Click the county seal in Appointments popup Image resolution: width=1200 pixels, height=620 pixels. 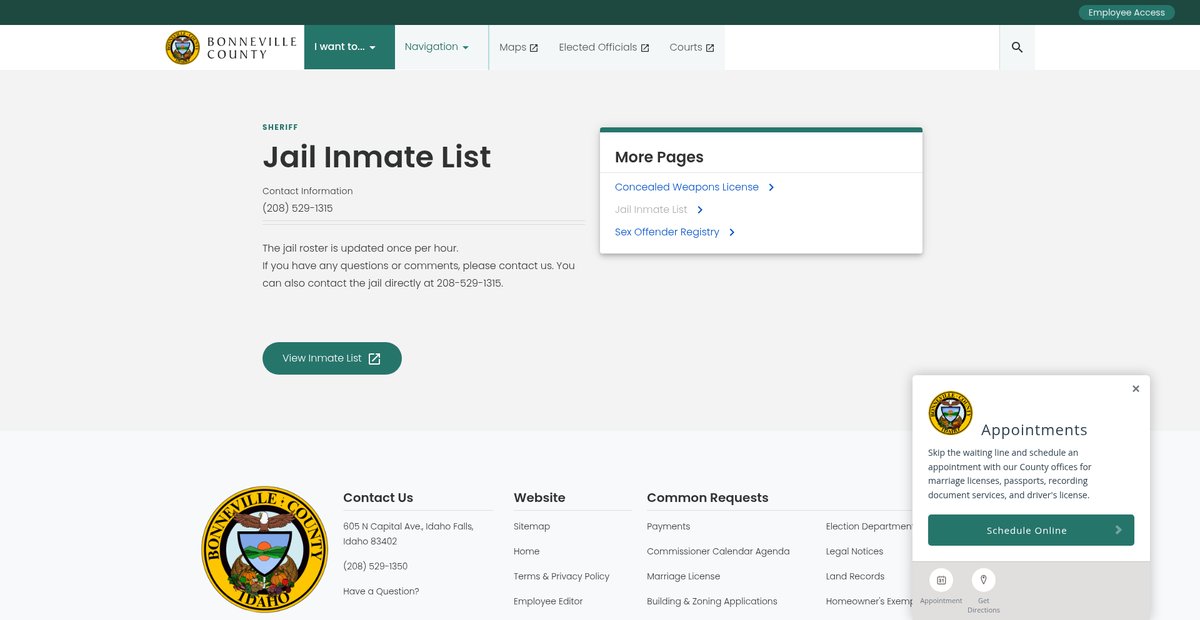click(950, 413)
